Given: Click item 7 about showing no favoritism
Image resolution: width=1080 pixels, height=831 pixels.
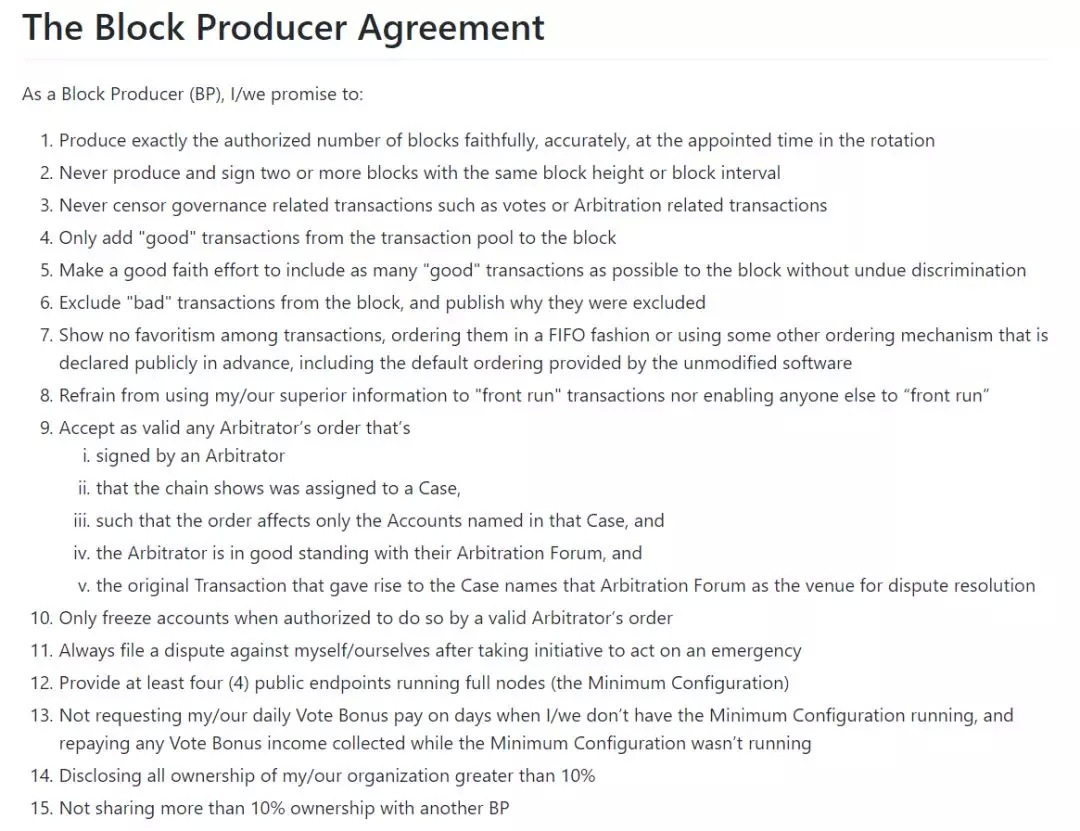Looking at the screenshot, I should [553, 334].
